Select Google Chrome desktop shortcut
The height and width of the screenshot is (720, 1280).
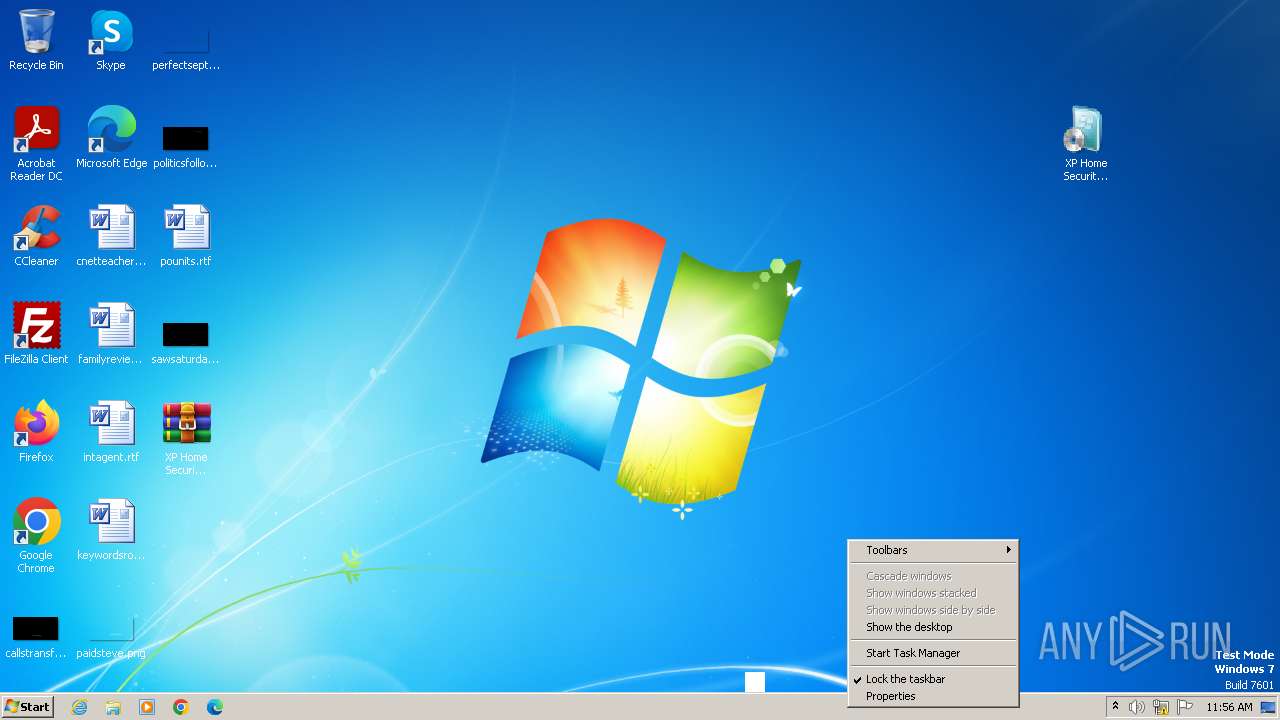pyautogui.click(x=36, y=536)
